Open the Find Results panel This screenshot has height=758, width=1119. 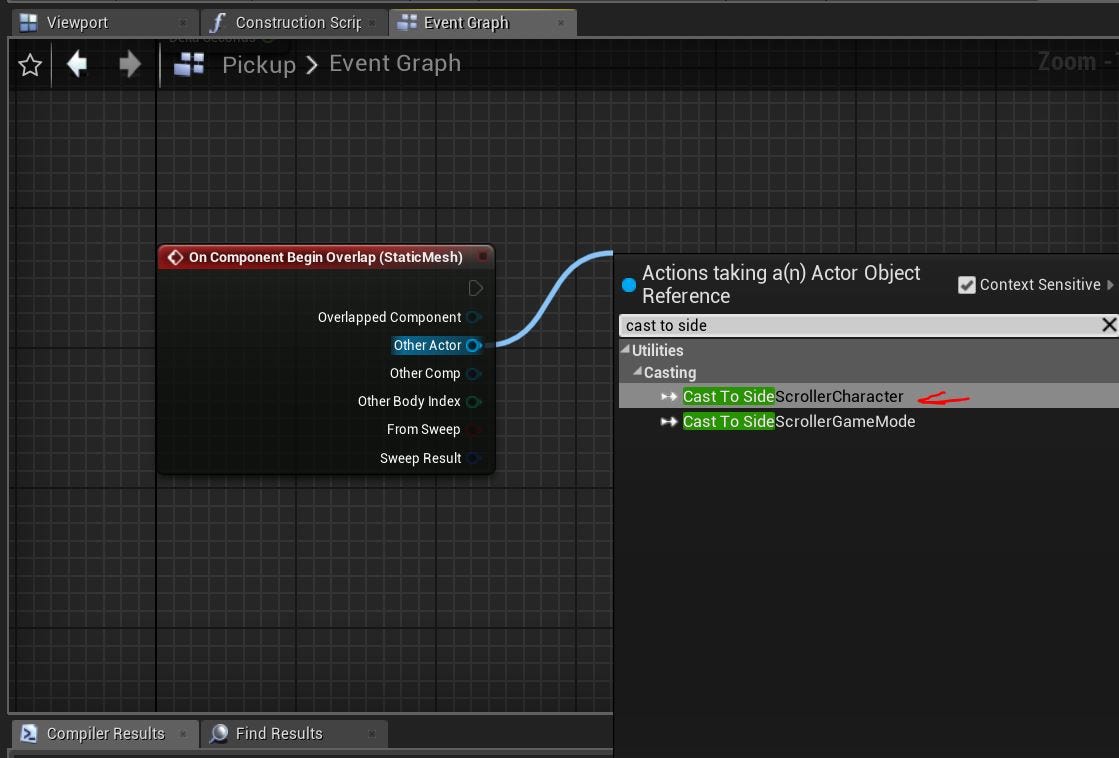(280, 733)
